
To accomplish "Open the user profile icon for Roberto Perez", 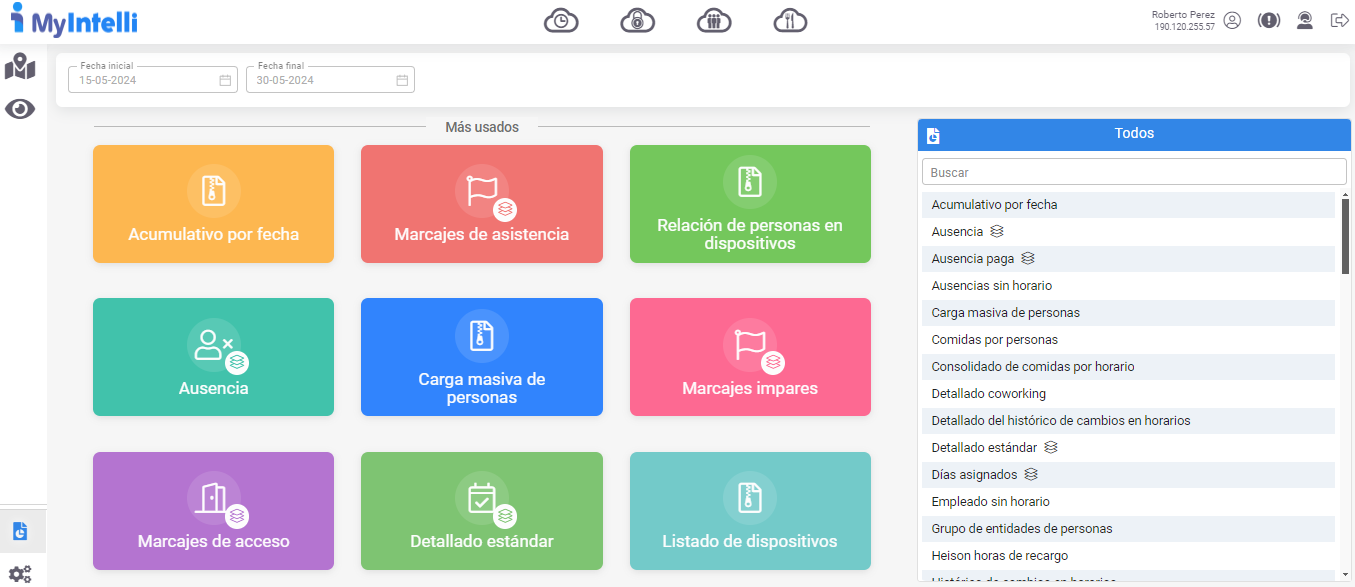I will (1232, 20).
